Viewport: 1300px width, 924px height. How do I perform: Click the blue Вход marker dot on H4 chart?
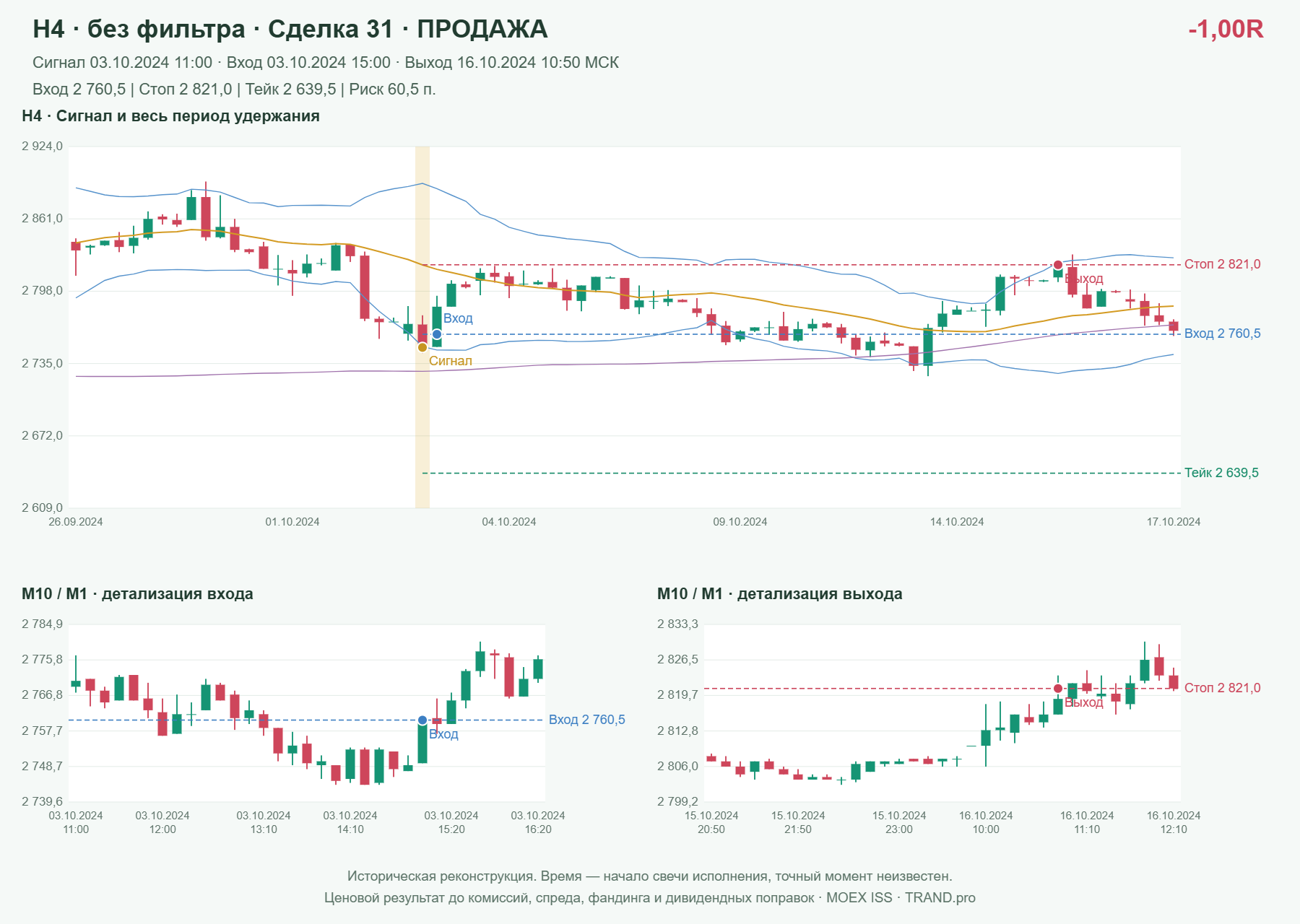(437, 334)
